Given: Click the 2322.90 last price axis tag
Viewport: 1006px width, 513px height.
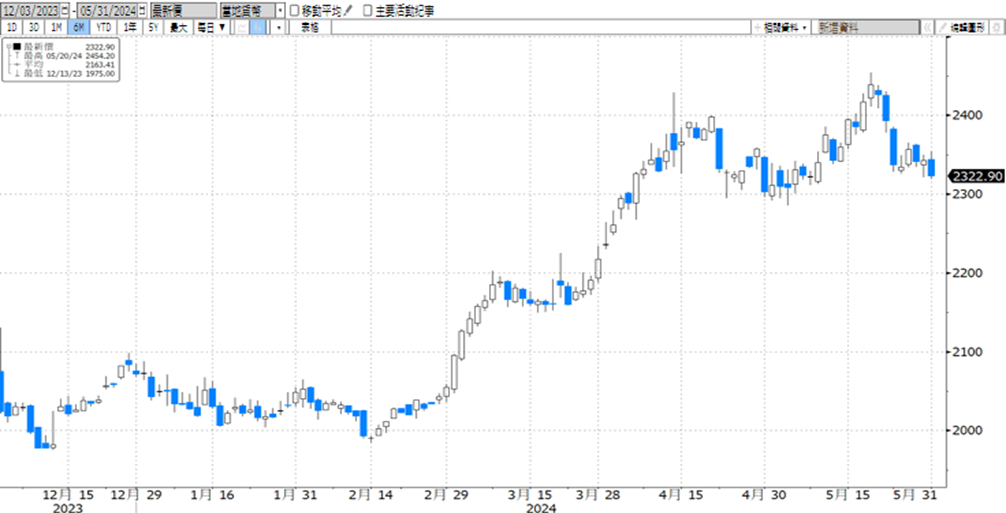Looking at the screenshot, I should pyautogui.click(x=976, y=177).
